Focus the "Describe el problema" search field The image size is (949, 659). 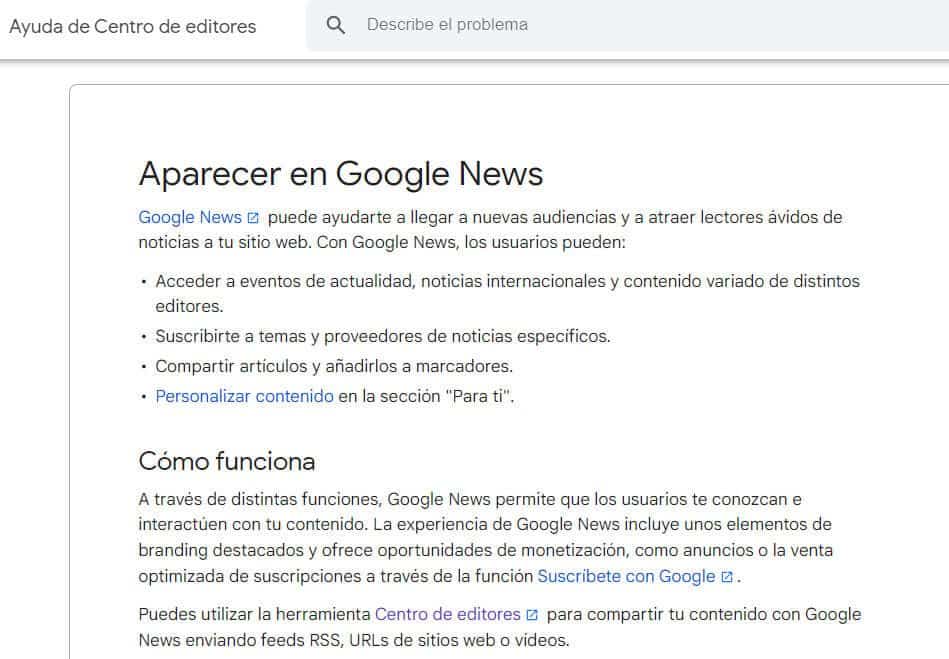[x=627, y=25]
